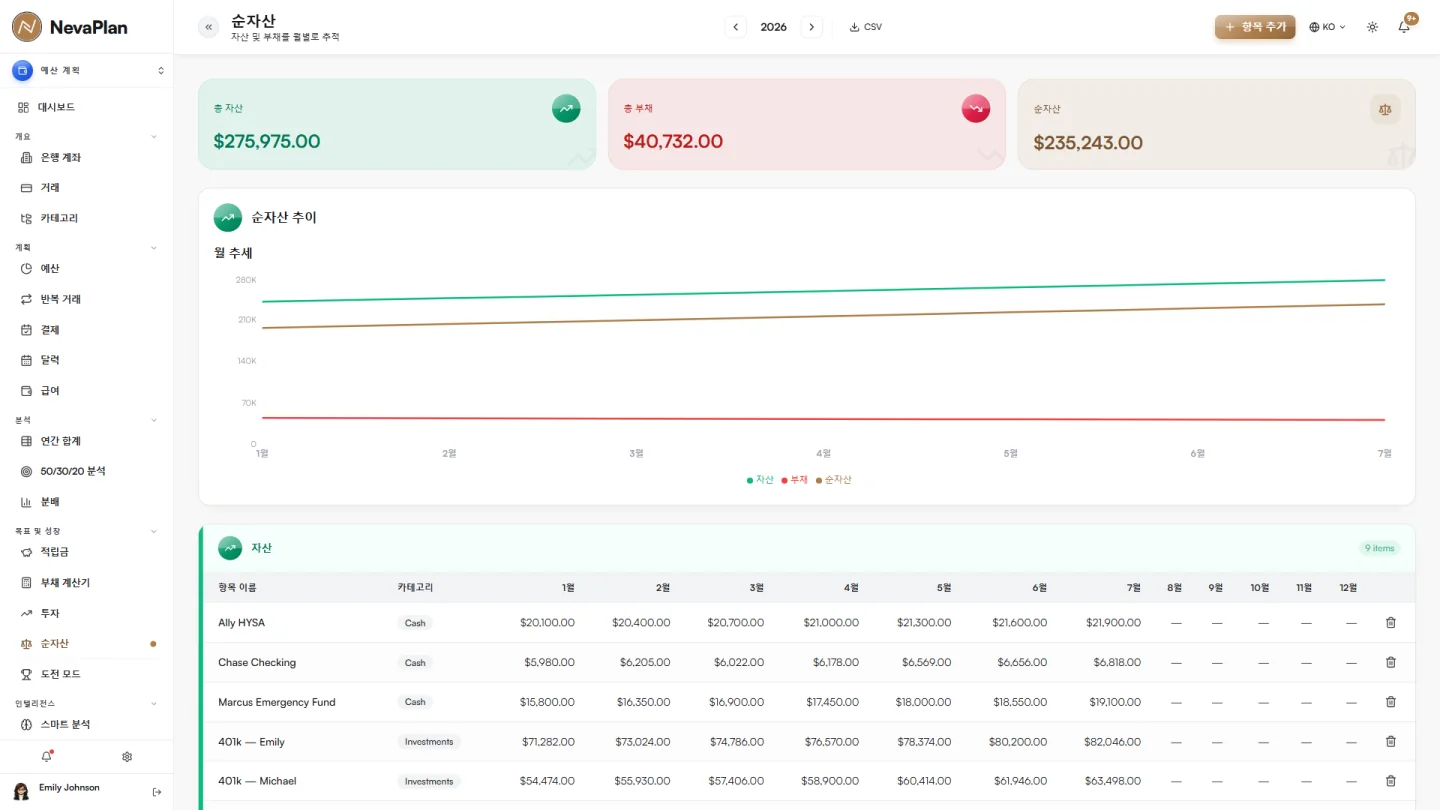Screen dimensions: 1440x810
Task: Open the 예산 계획 plan selector
Action: click(x=87, y=70)
